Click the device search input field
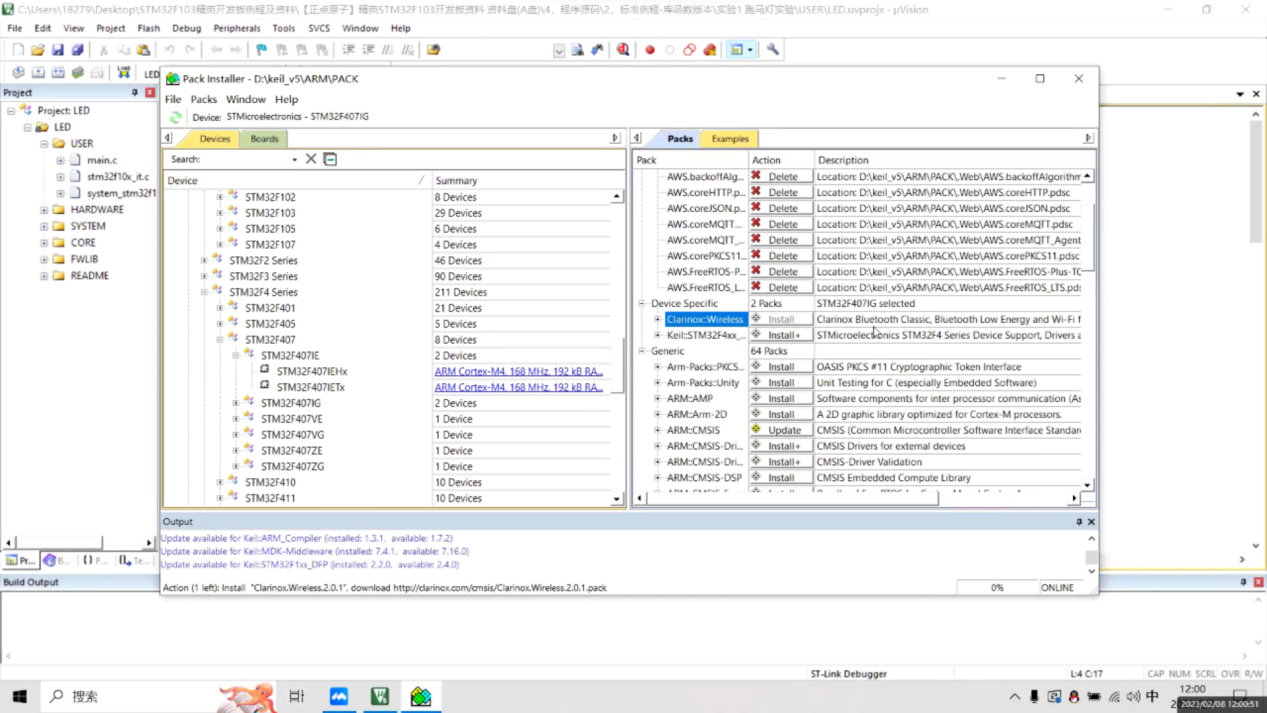Screen dimensions: 1267x713 (x=245, y=159)
